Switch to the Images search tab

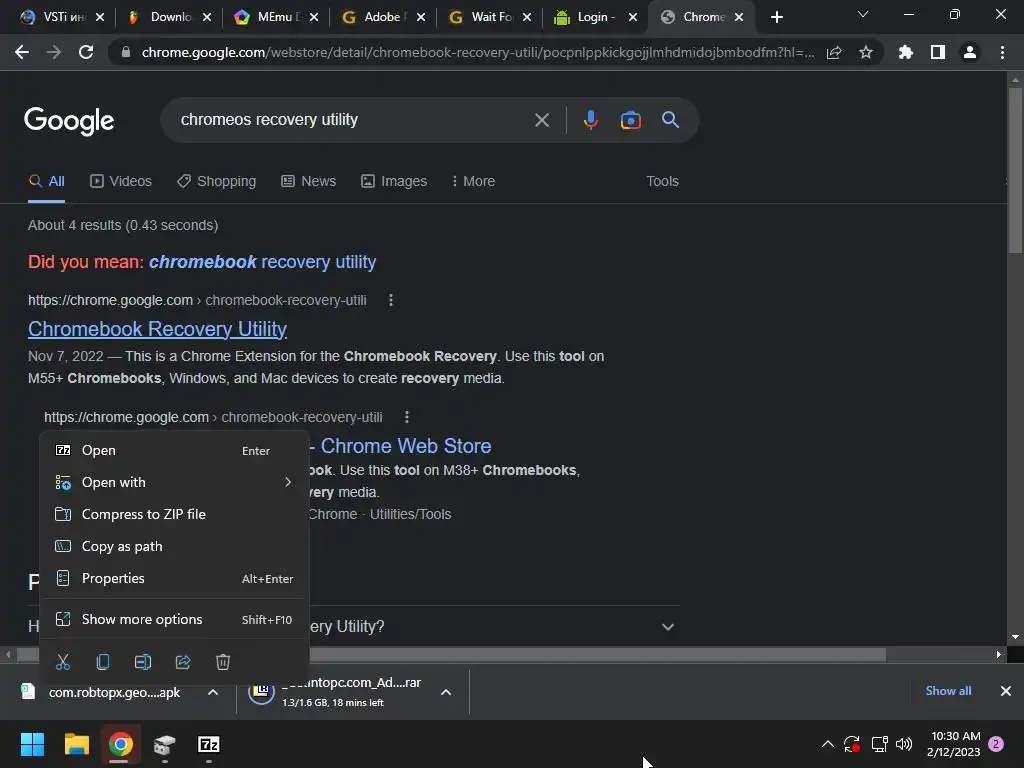(394, 182)
